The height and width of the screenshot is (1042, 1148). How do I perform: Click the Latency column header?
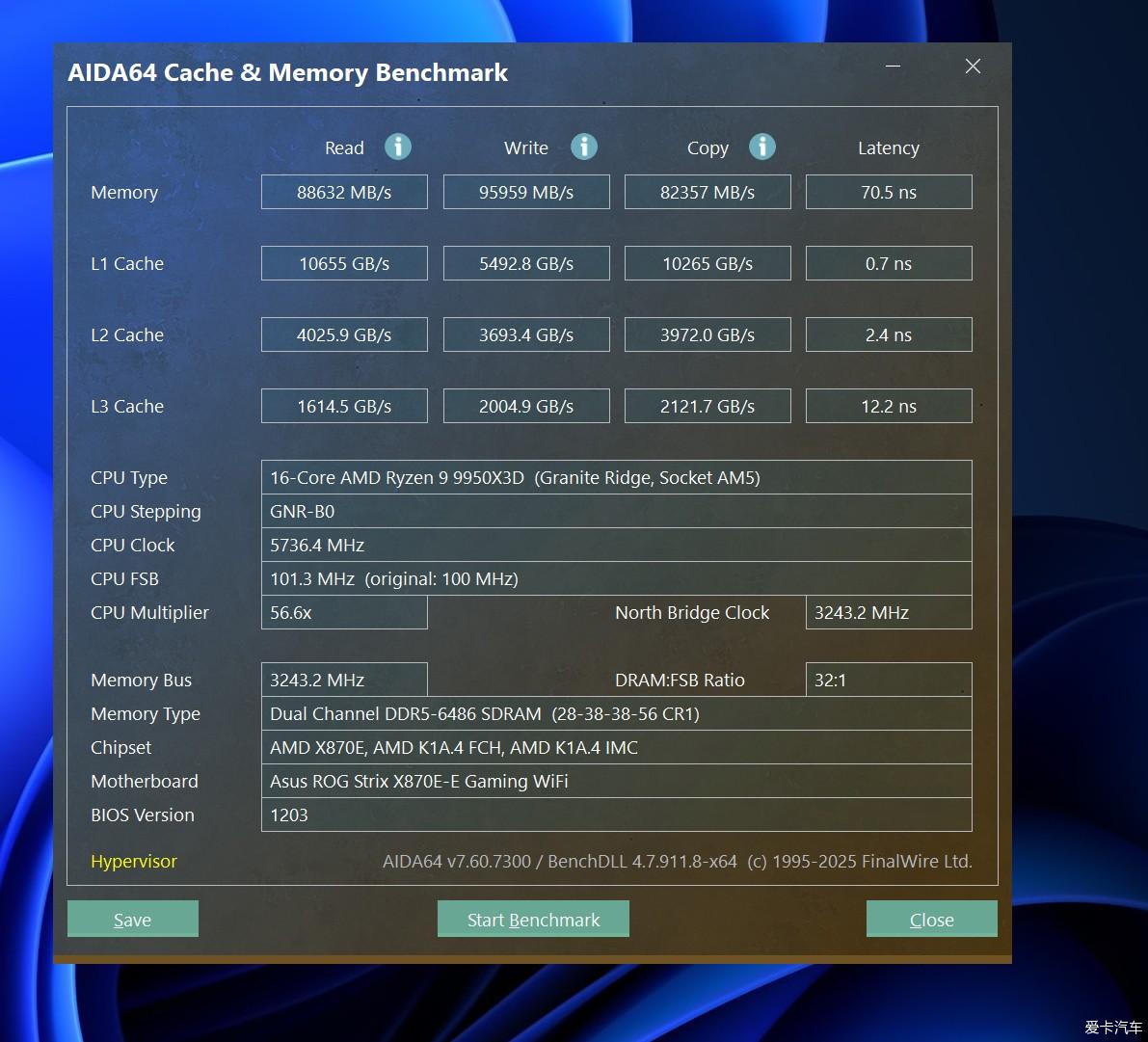889,147
